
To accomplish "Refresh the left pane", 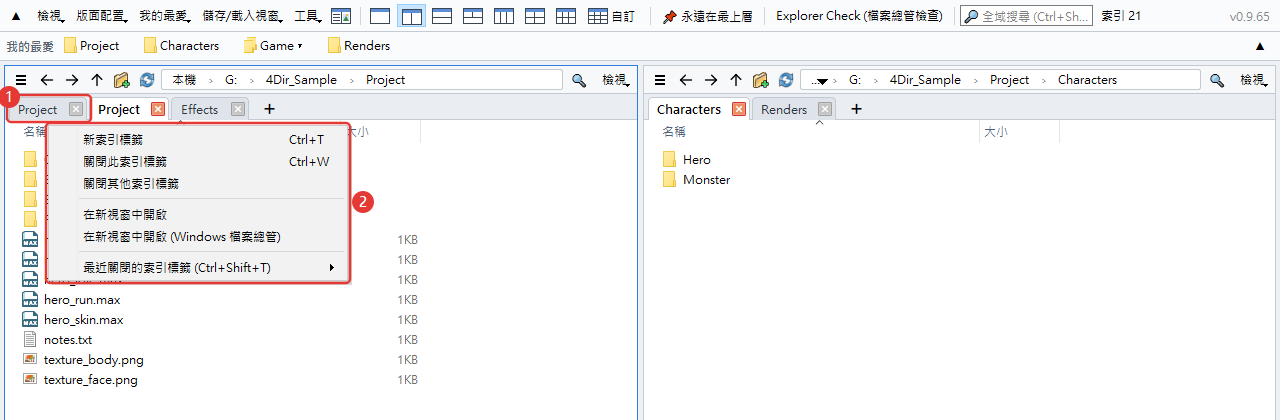I will coord(147,80).
